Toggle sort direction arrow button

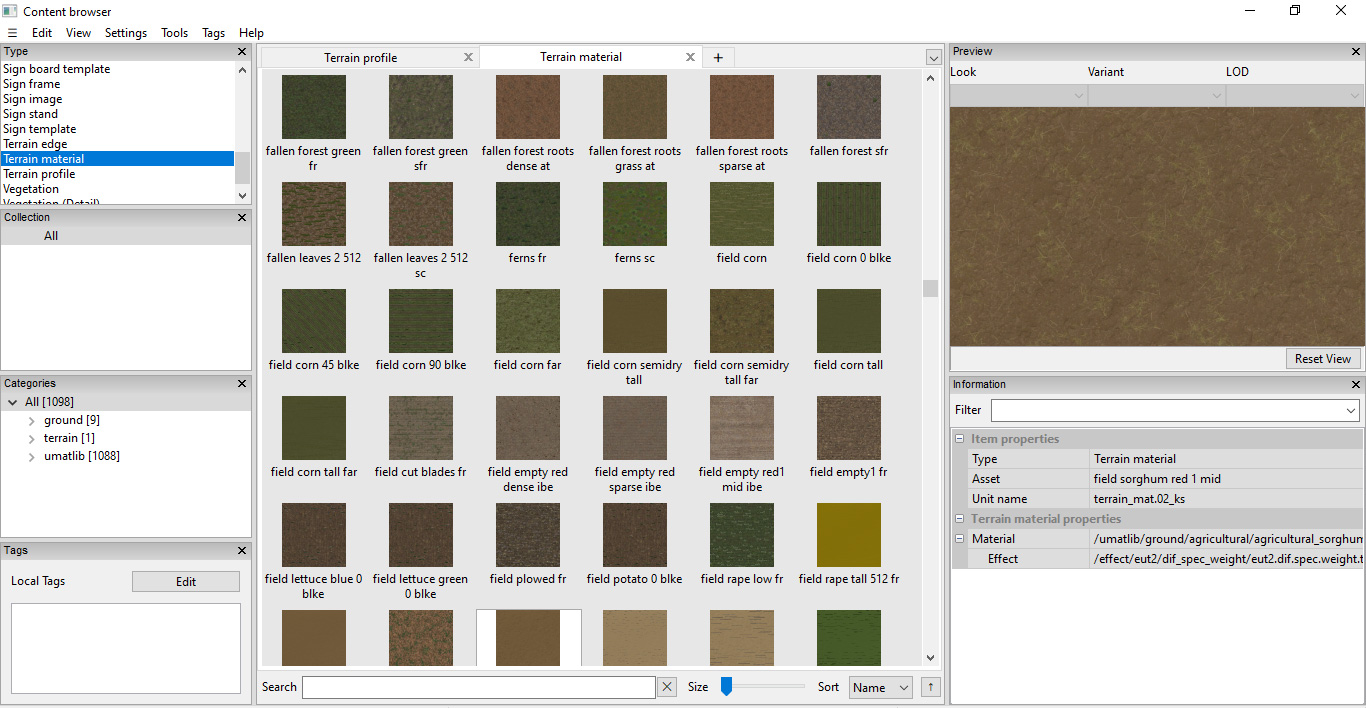click(930, 687)
